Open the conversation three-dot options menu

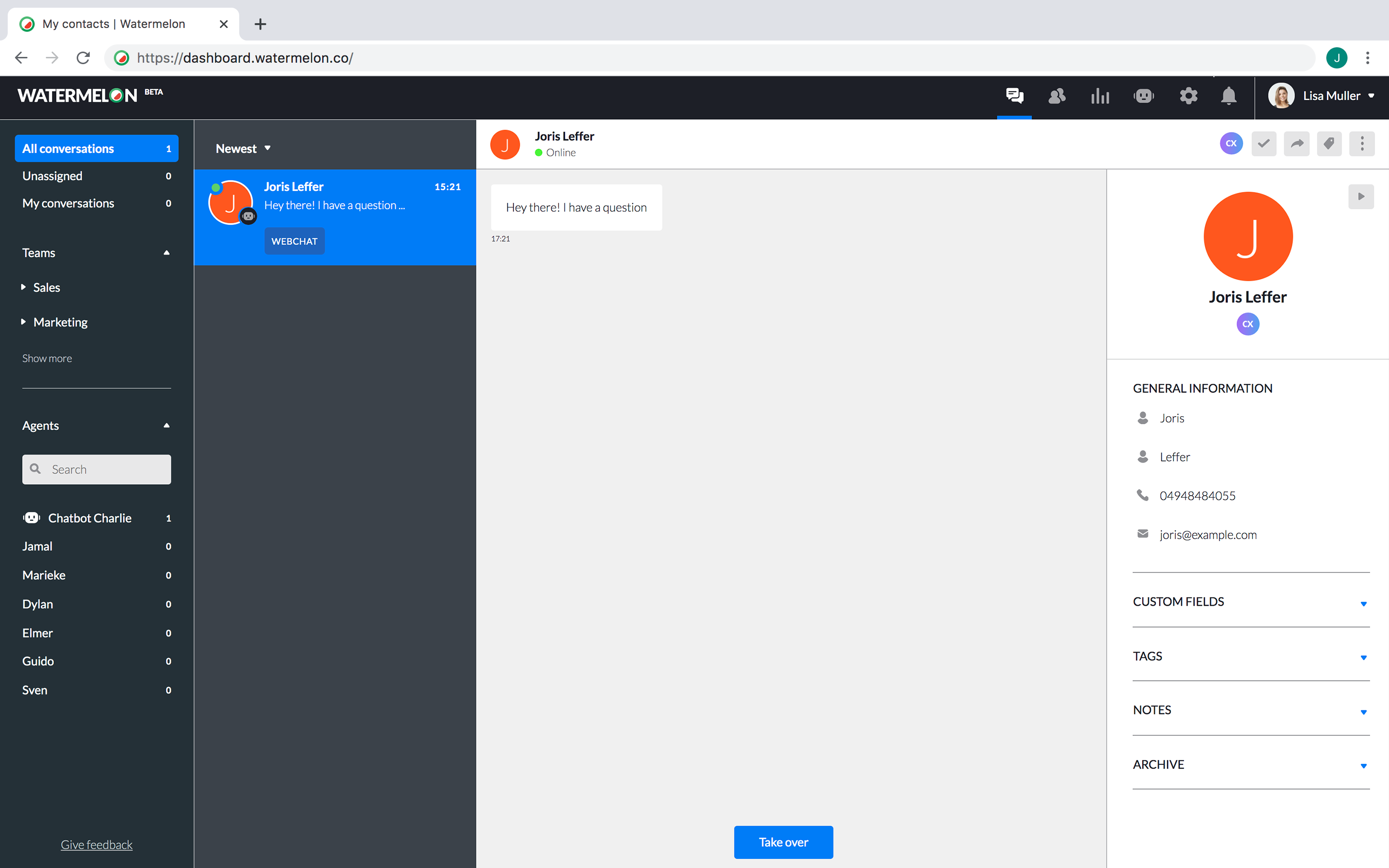[1362, 144]
